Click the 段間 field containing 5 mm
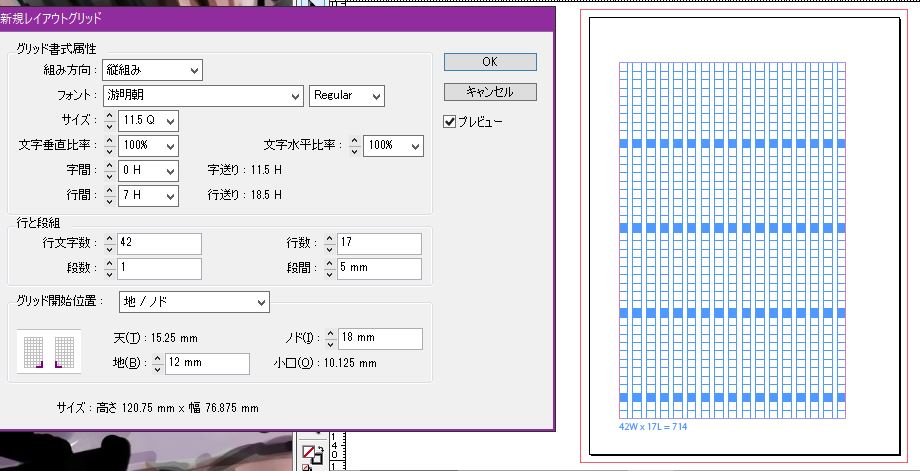This screenshot has height=471, width=920. 380,269
